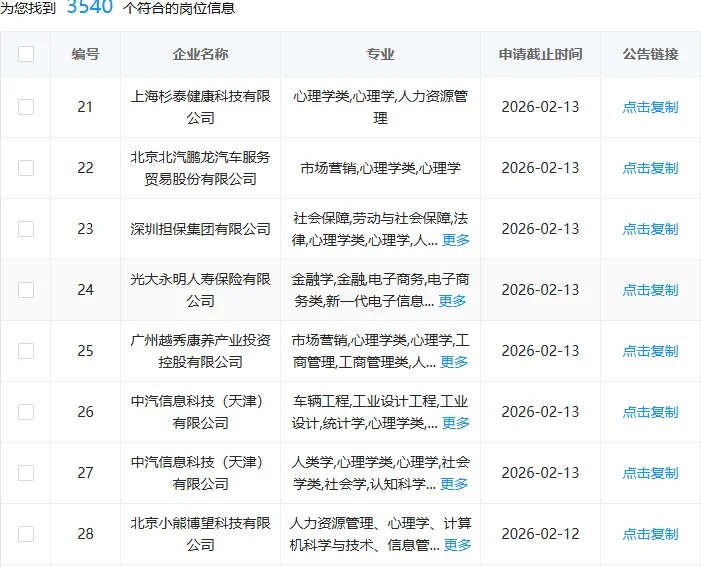This screenshot has height=567, width=701.
Task: Select the checkbox for row 28
Action: (x=26, y=534)
